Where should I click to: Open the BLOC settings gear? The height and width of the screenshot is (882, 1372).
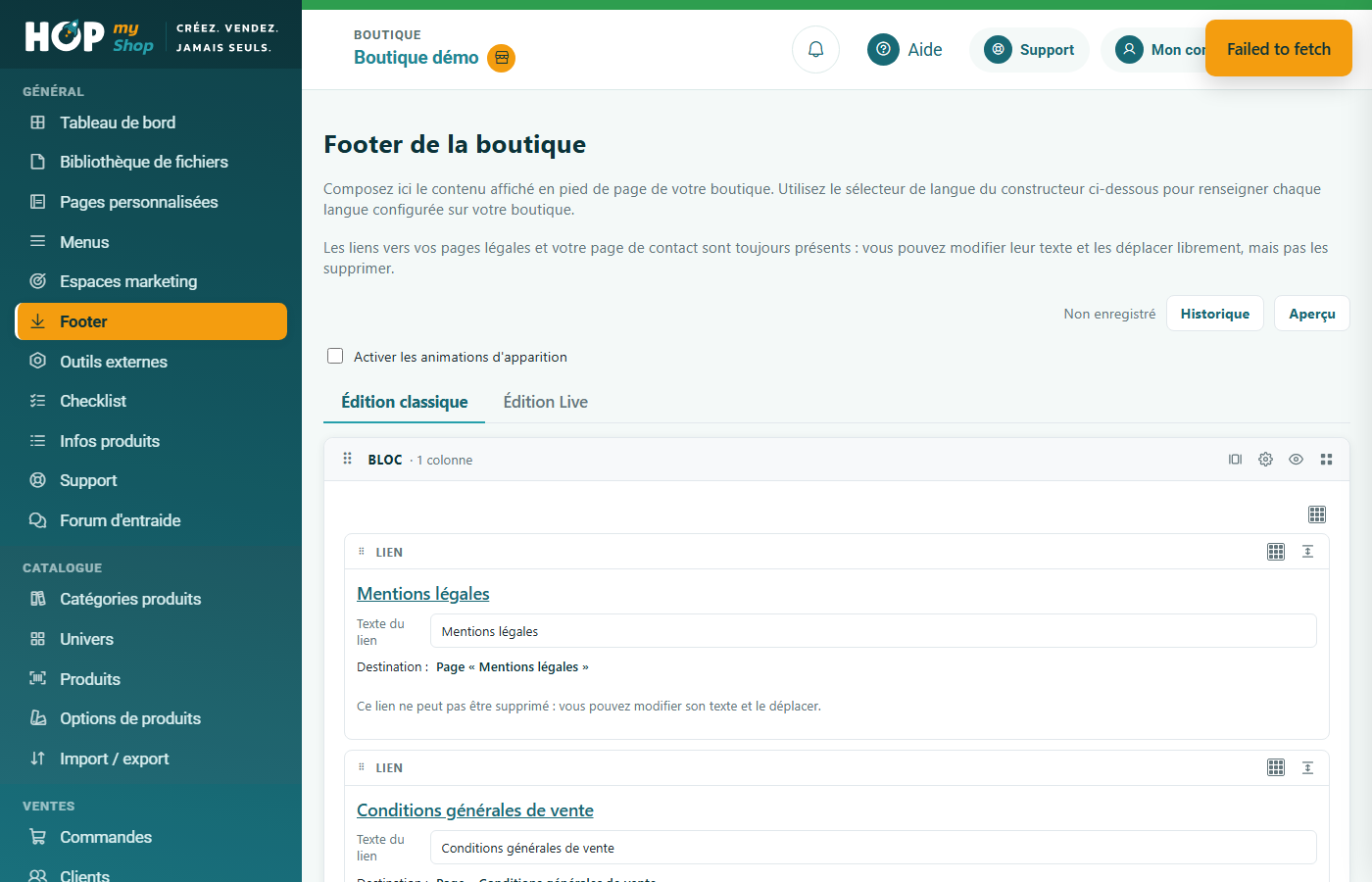[x=1265, y=459]
